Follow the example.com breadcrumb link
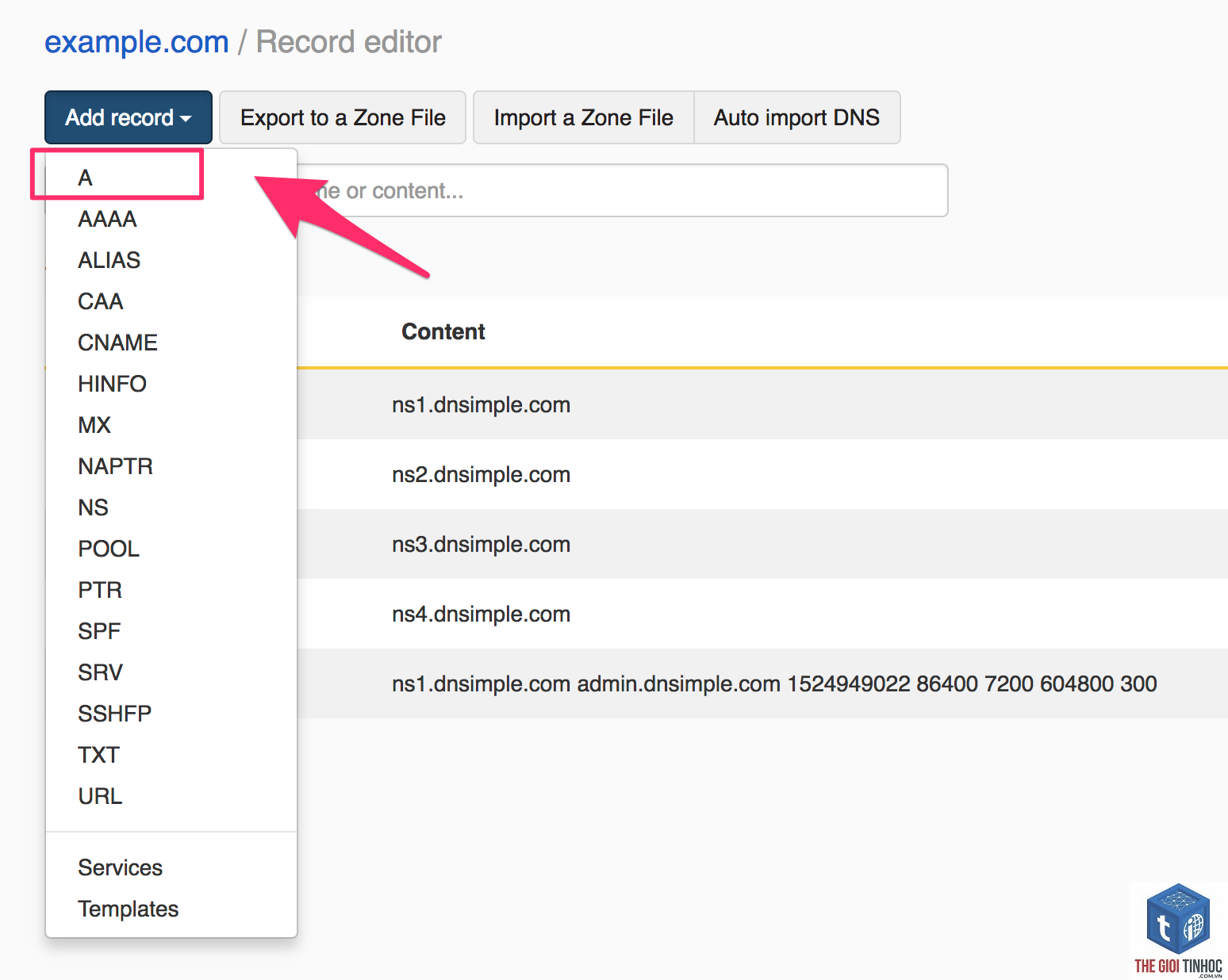 click(136, 42)
